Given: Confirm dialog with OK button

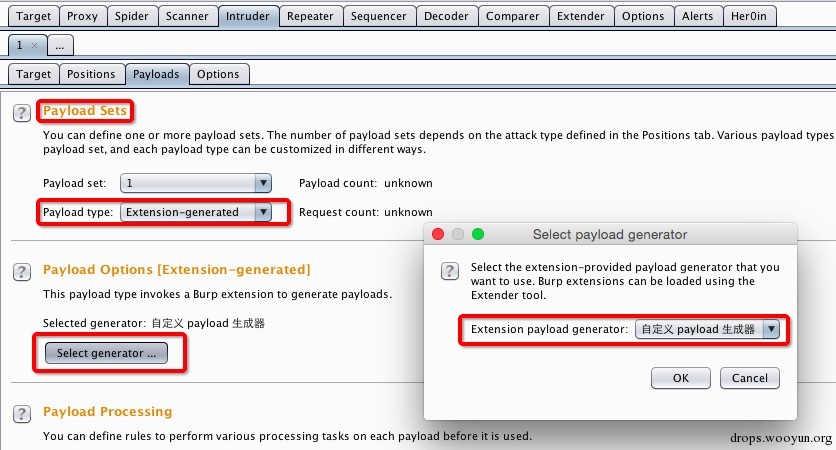Looking at the screenshot, I should pos(681,378).
